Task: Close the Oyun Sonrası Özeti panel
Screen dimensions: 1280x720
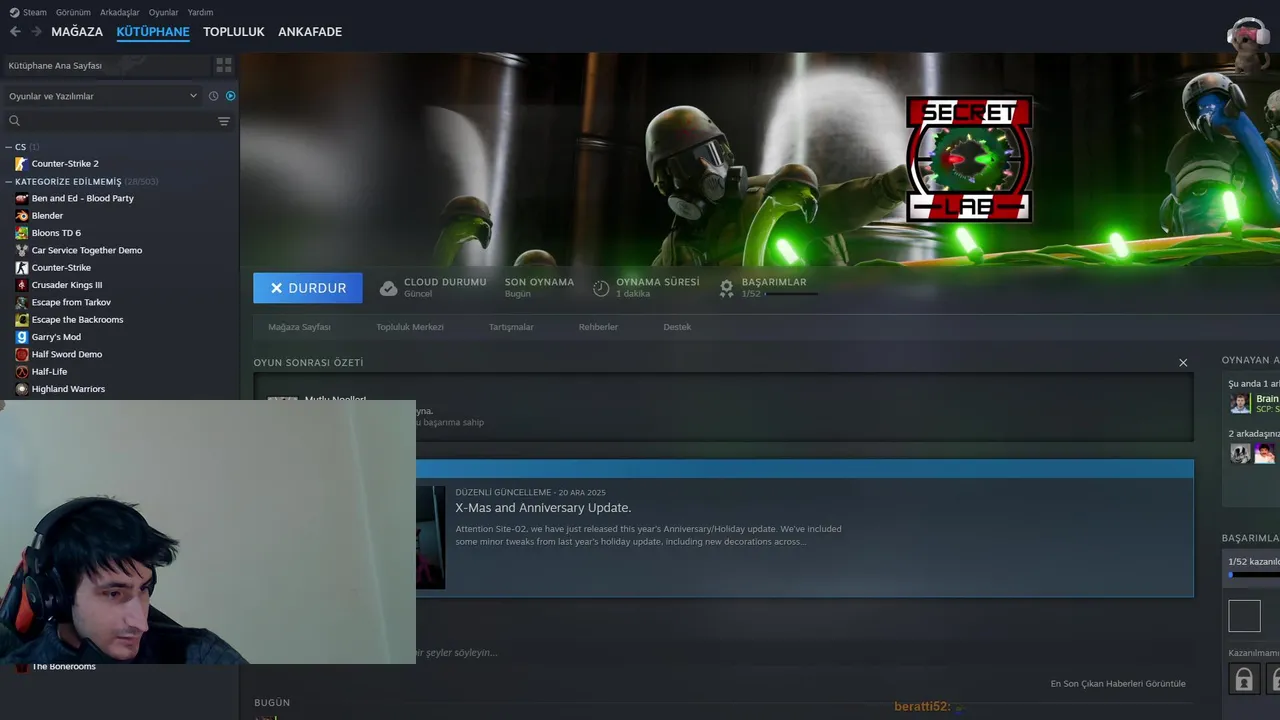Action: (1183, 363)
